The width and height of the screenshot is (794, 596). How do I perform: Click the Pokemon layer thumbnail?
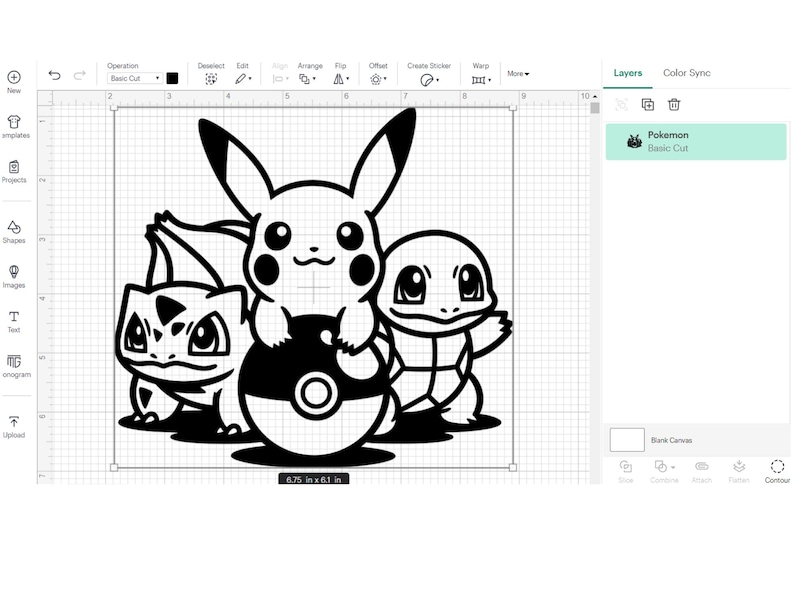[x=634, y=142]
